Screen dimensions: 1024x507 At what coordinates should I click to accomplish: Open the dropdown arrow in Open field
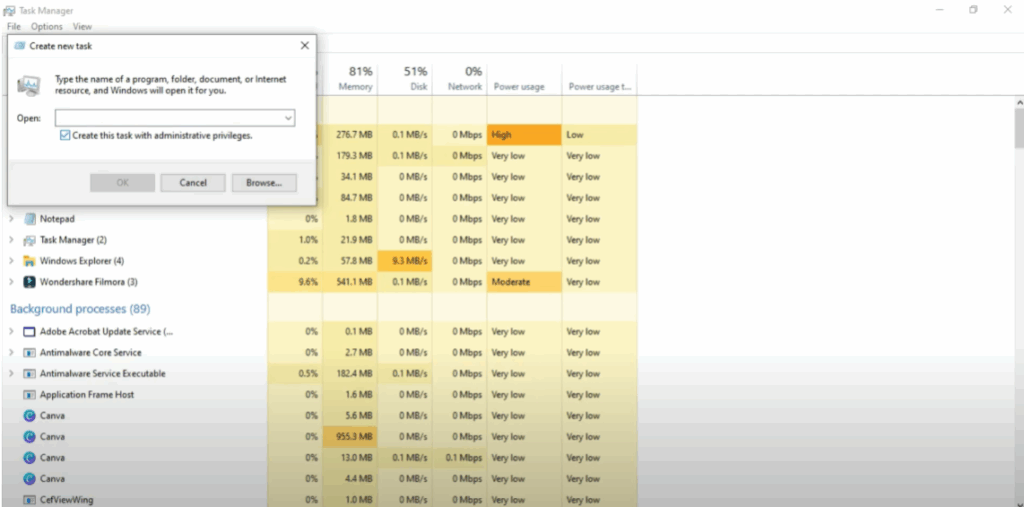(288, 118)
